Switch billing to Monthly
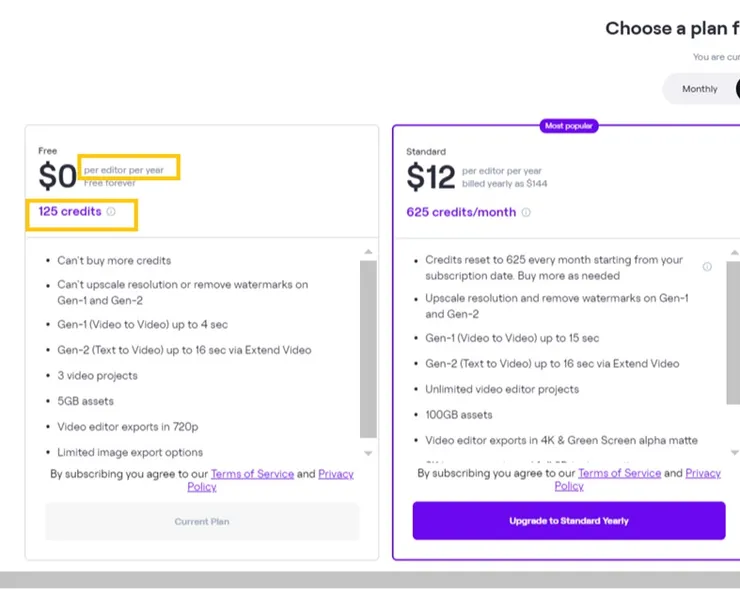This screenshot has width=740, height=590. pyautogui.click(x=699, y=89)
